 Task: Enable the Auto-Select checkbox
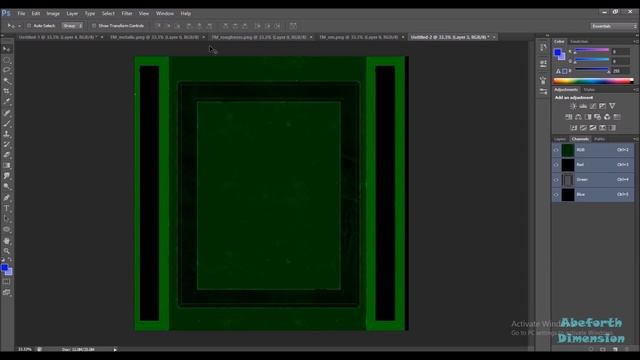pyautogui.click(x=29, y=26)
